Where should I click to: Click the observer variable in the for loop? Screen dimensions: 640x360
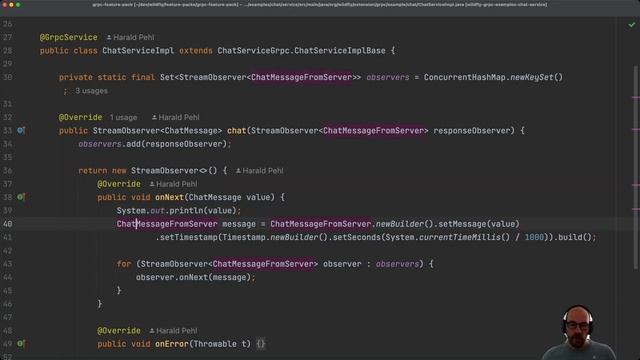pos(342,264)
